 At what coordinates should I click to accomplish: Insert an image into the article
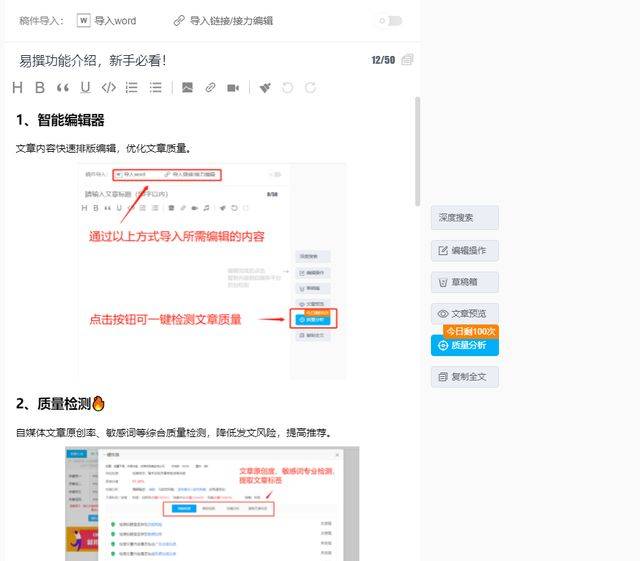click(x=187, y=88)
